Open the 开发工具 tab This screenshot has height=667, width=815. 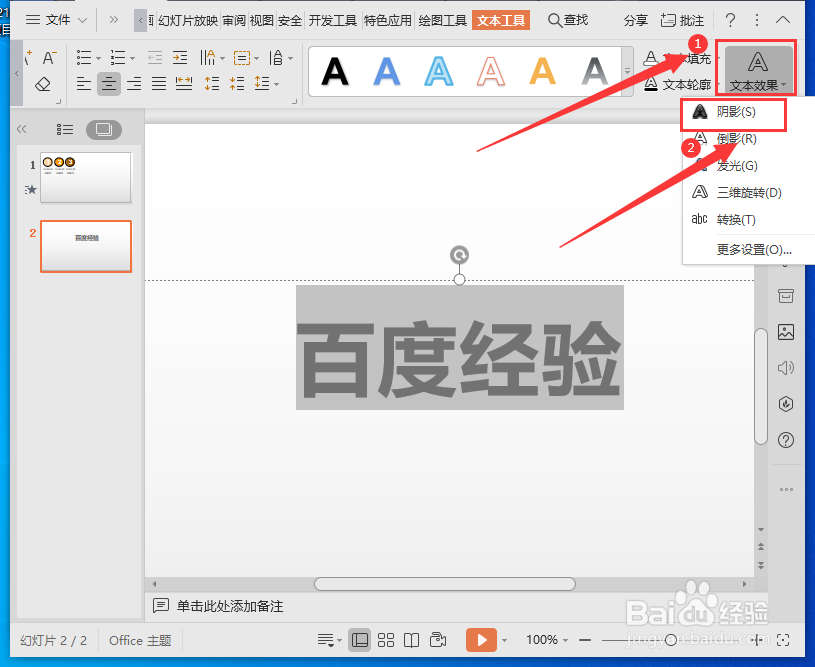tap(333, 21)
